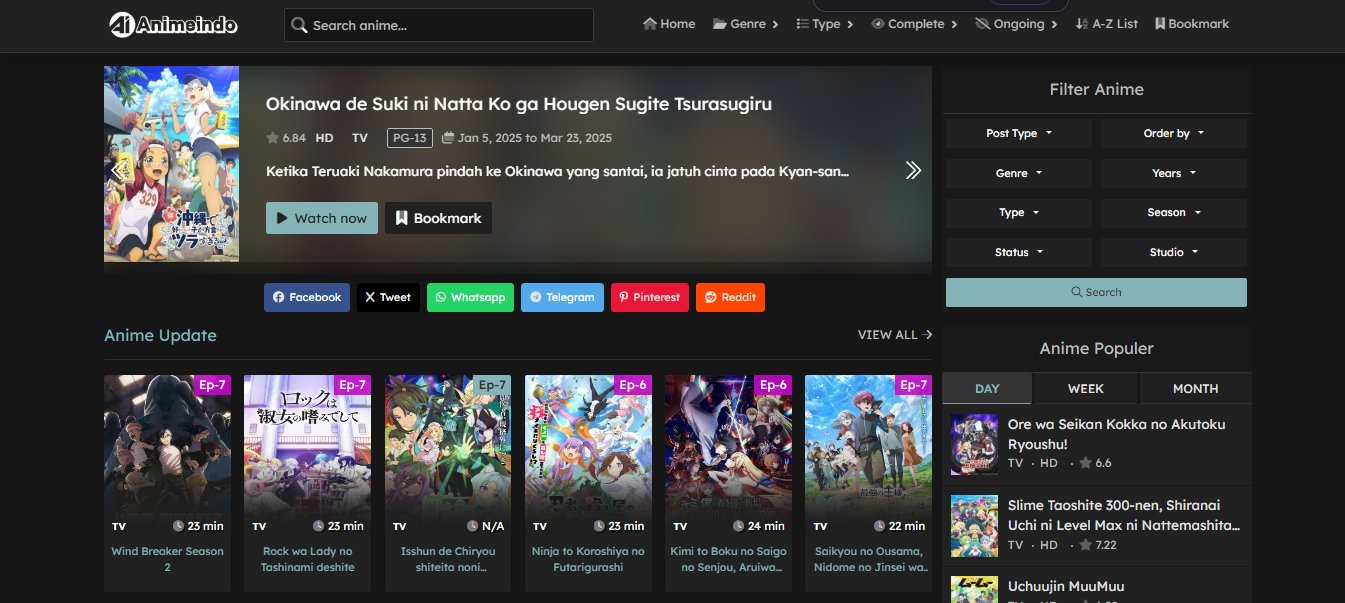This screenshot has width=1345, height=603.
Task: Click the filter Search button
Action: pyautogui.click(x=1096, y=292)
